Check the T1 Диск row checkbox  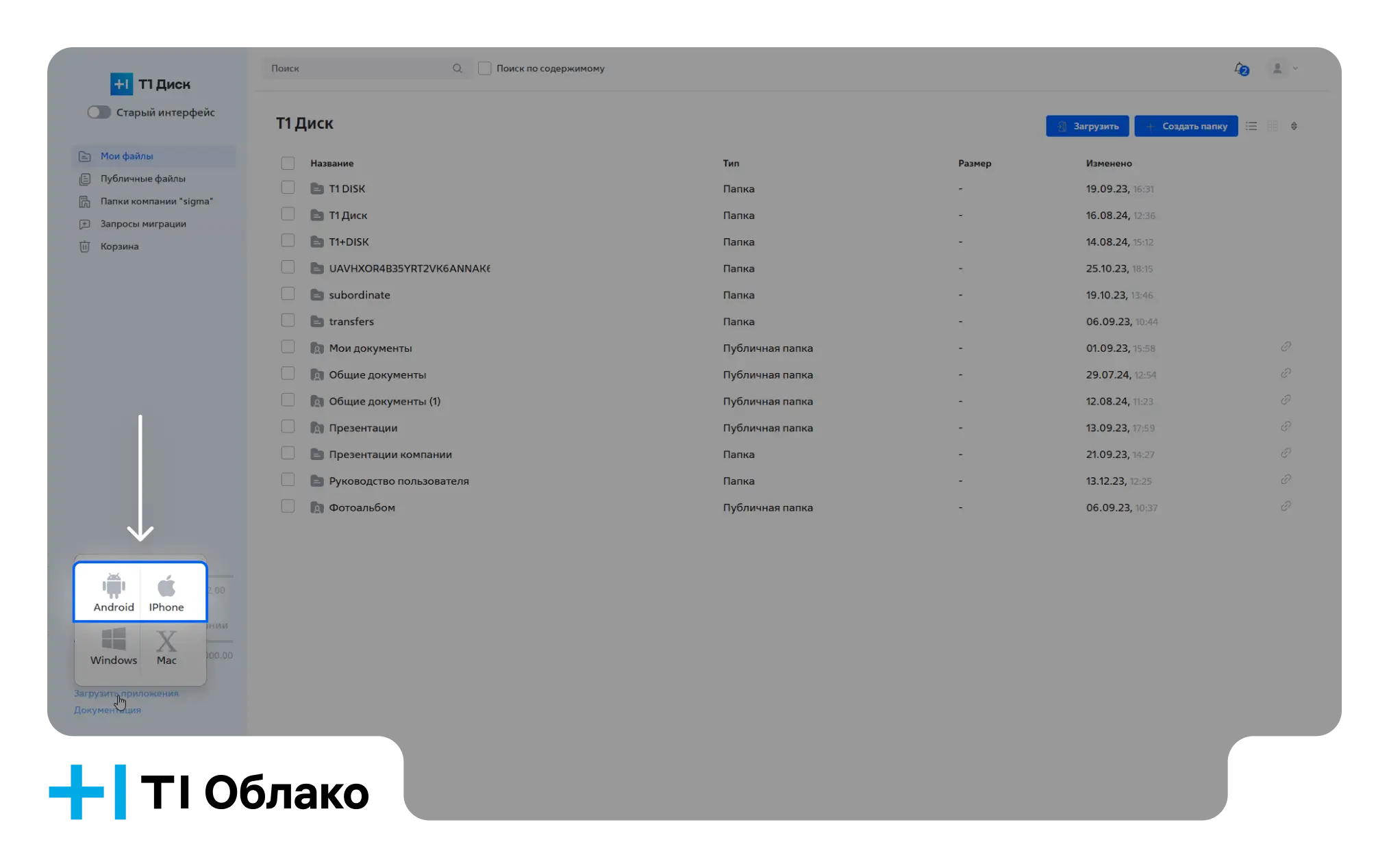pos(288,214)
